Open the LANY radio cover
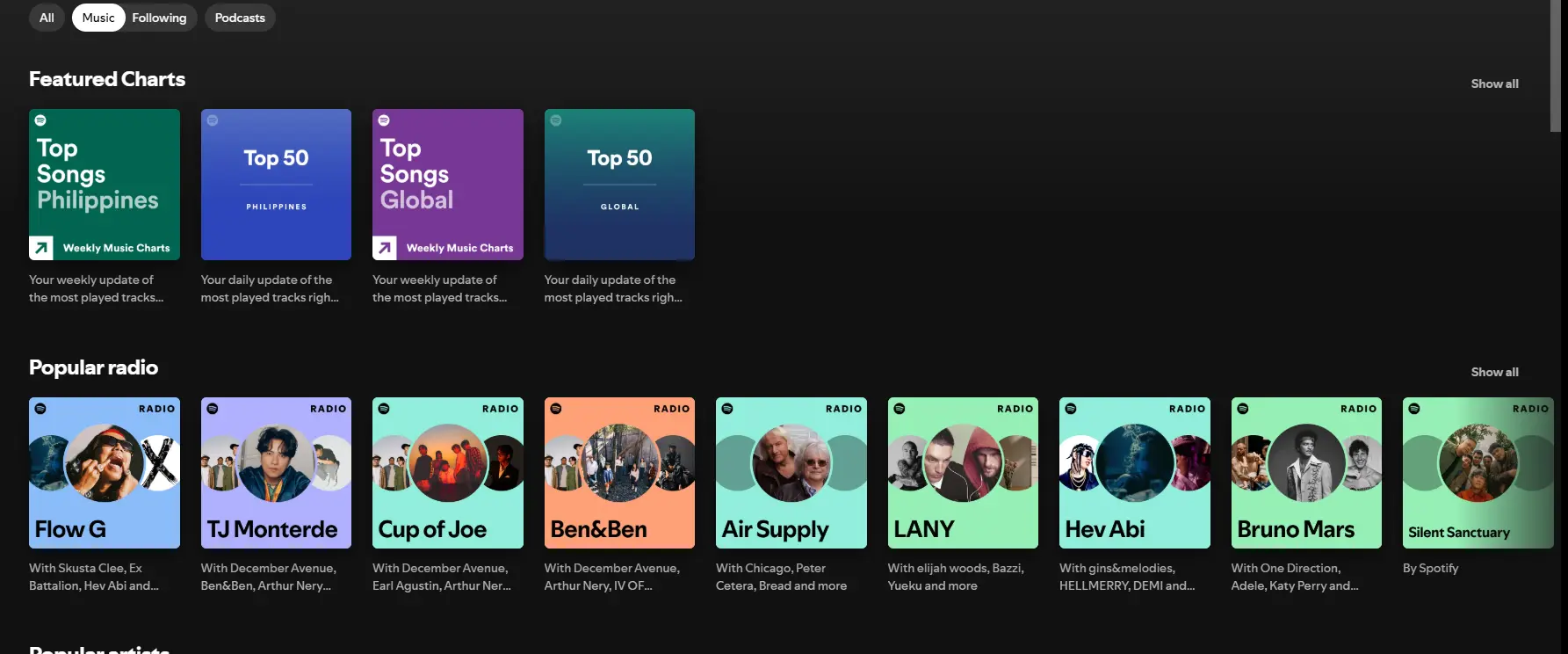This screenshot has height=654, width=1568. tap(963, 473)
